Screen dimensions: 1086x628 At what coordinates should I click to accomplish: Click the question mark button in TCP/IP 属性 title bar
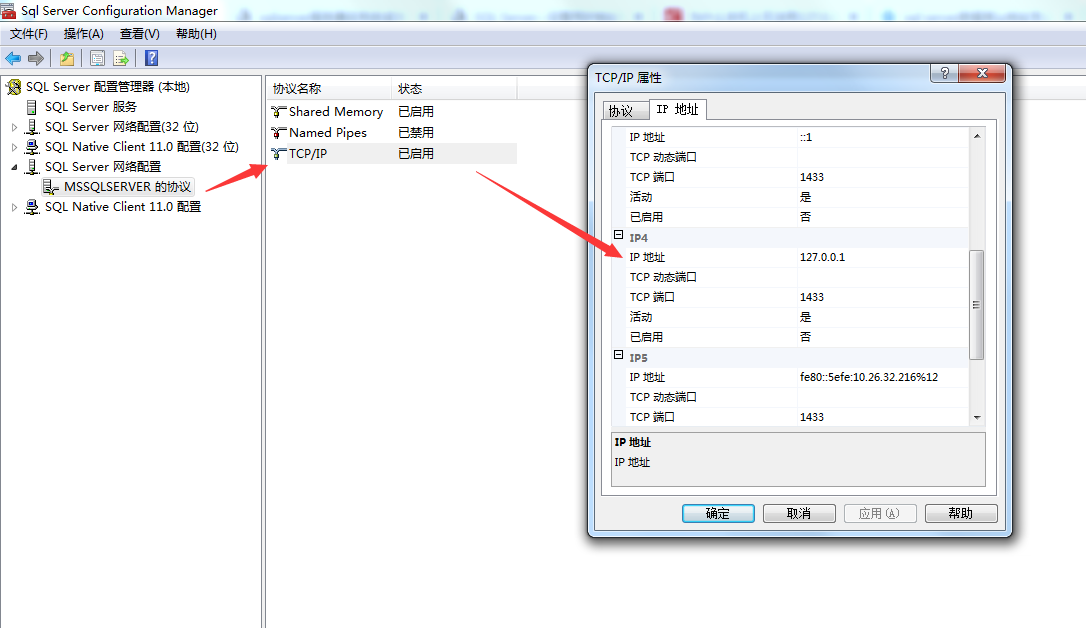tap(945, 73)
